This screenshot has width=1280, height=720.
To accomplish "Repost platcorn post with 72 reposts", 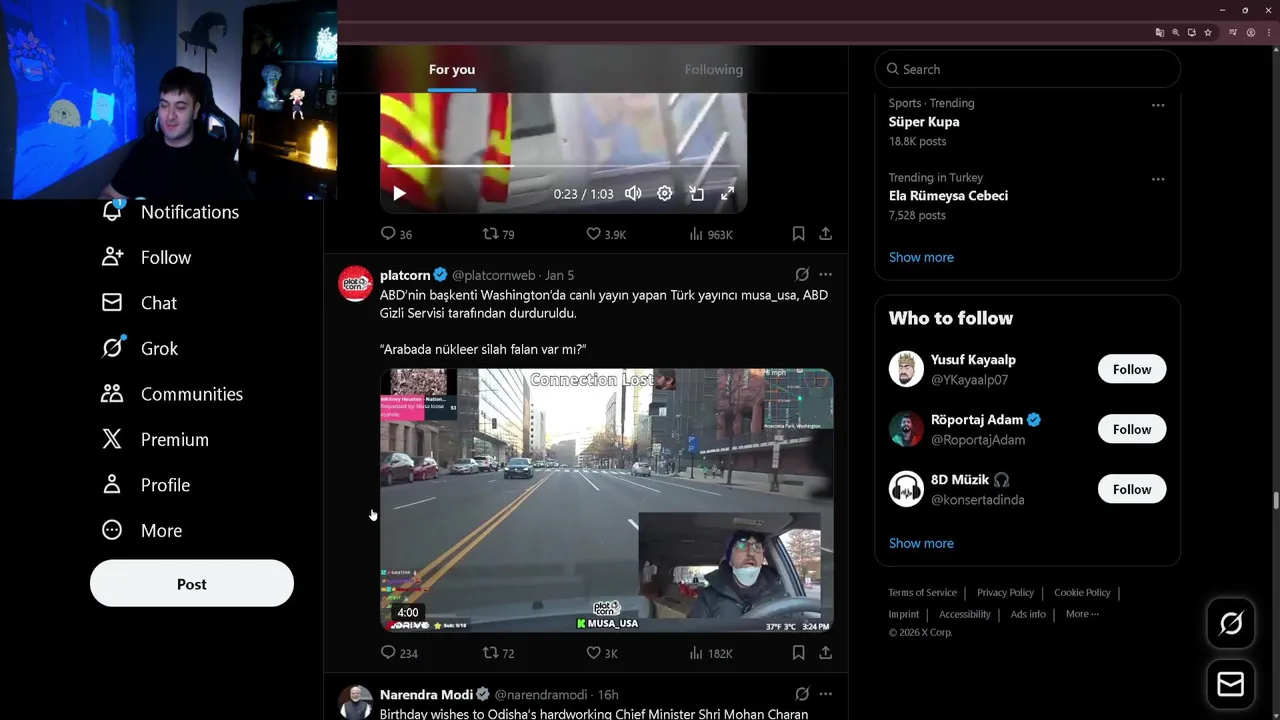I will (x=498, y=653).
